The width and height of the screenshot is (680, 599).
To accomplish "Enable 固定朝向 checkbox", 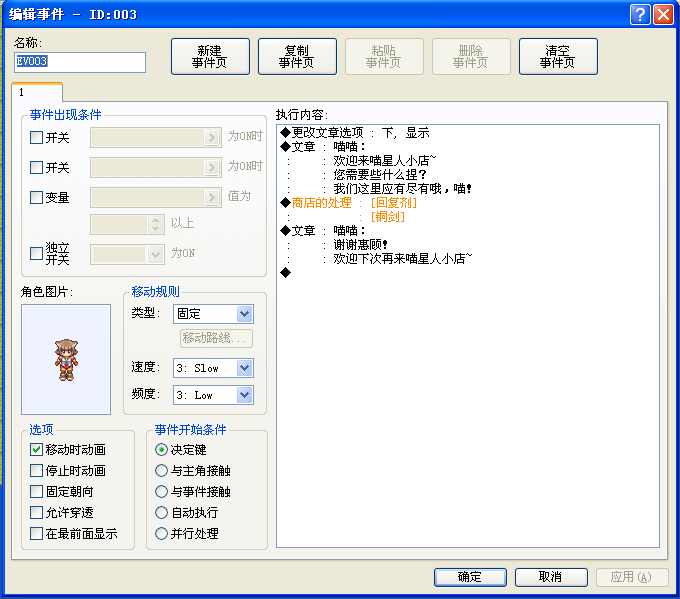I will coord(36,491).
